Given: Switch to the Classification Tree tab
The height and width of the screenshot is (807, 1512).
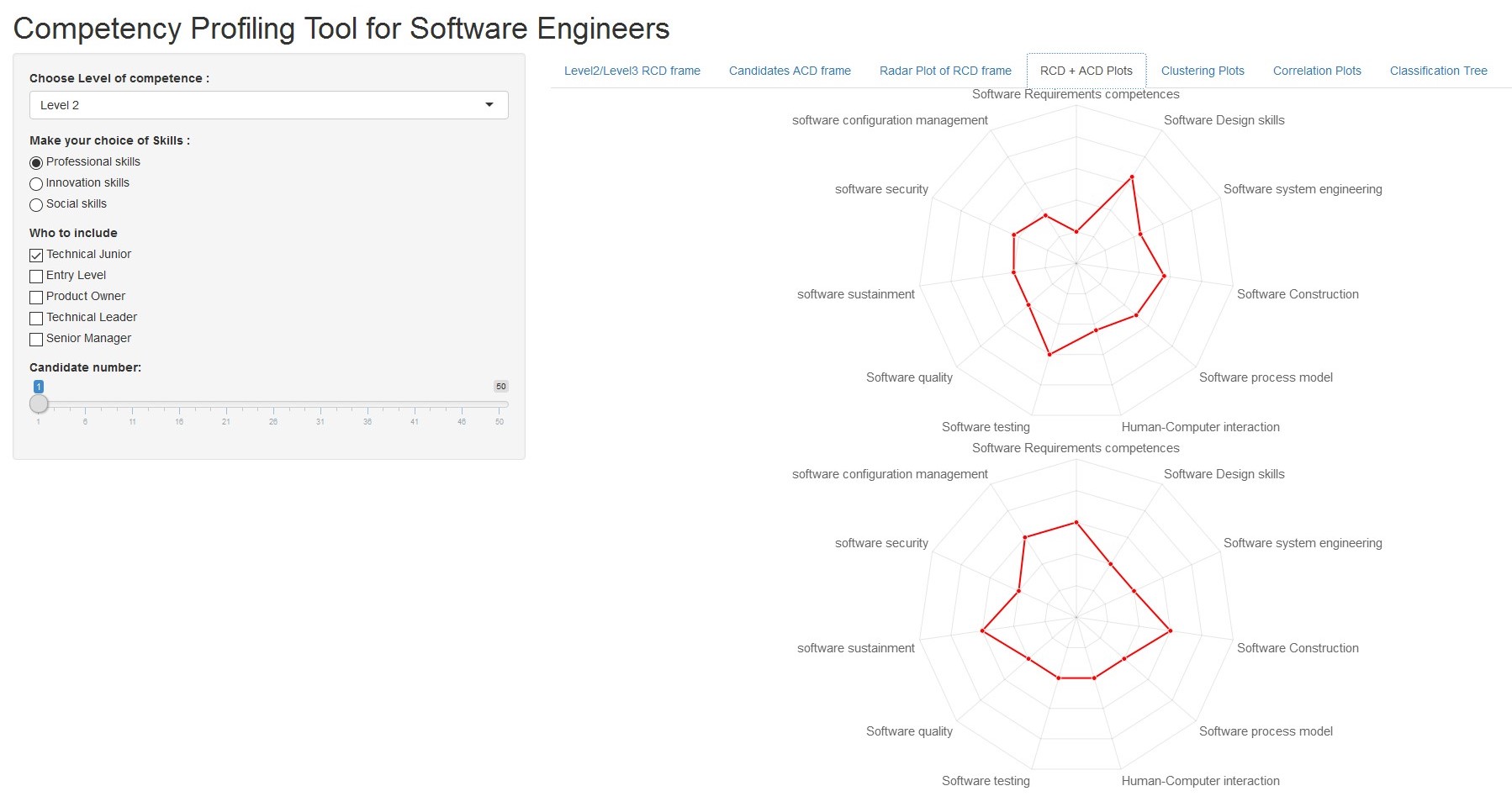Looking at the screenshot, I should tap(1438, 71).
